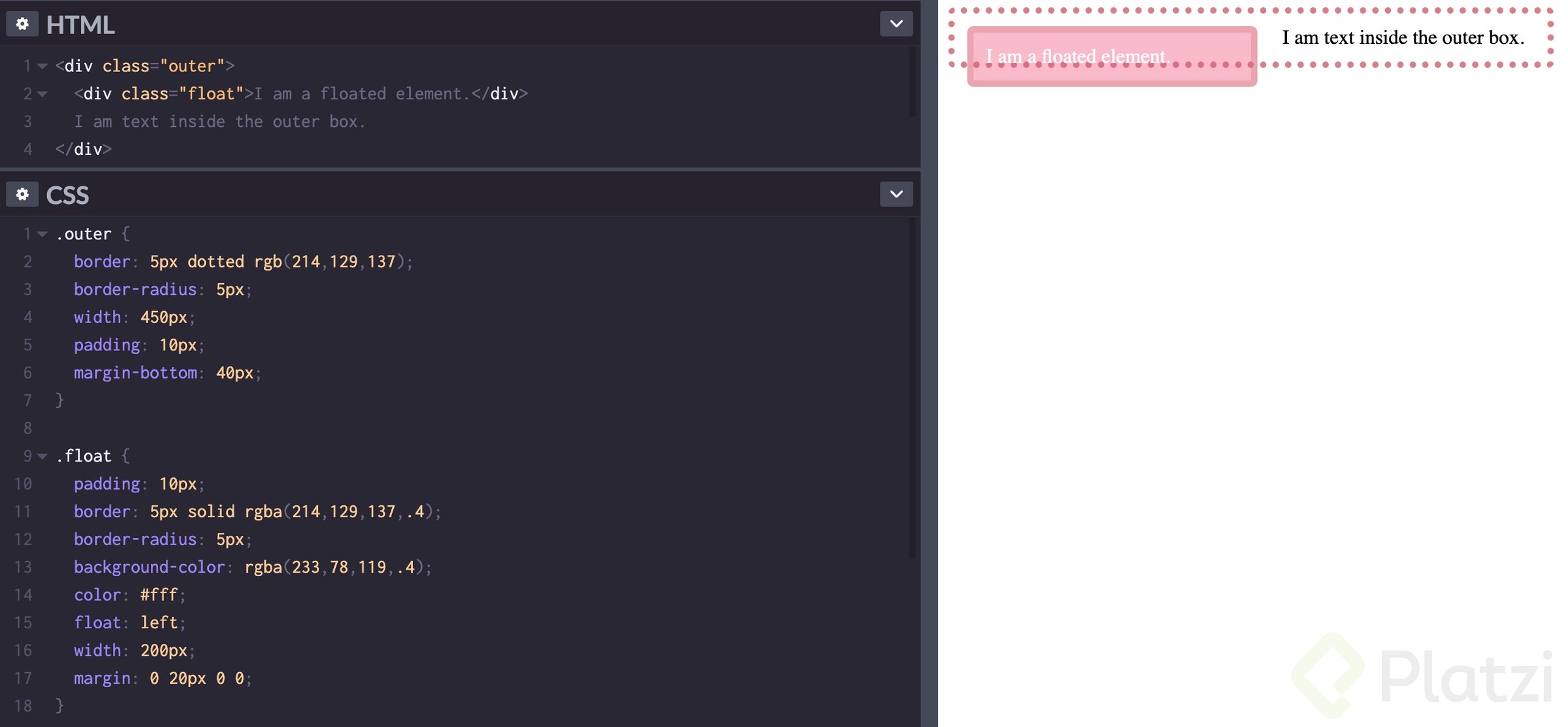1568x727 pixels.
Task: Collapse the CSS editor panel via its chevron
Action: click(x=896, y=194)
